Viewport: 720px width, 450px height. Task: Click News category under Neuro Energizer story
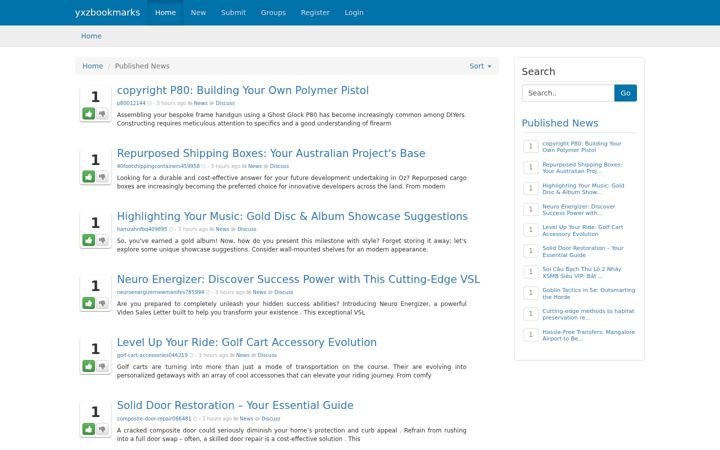coord(259,292)
